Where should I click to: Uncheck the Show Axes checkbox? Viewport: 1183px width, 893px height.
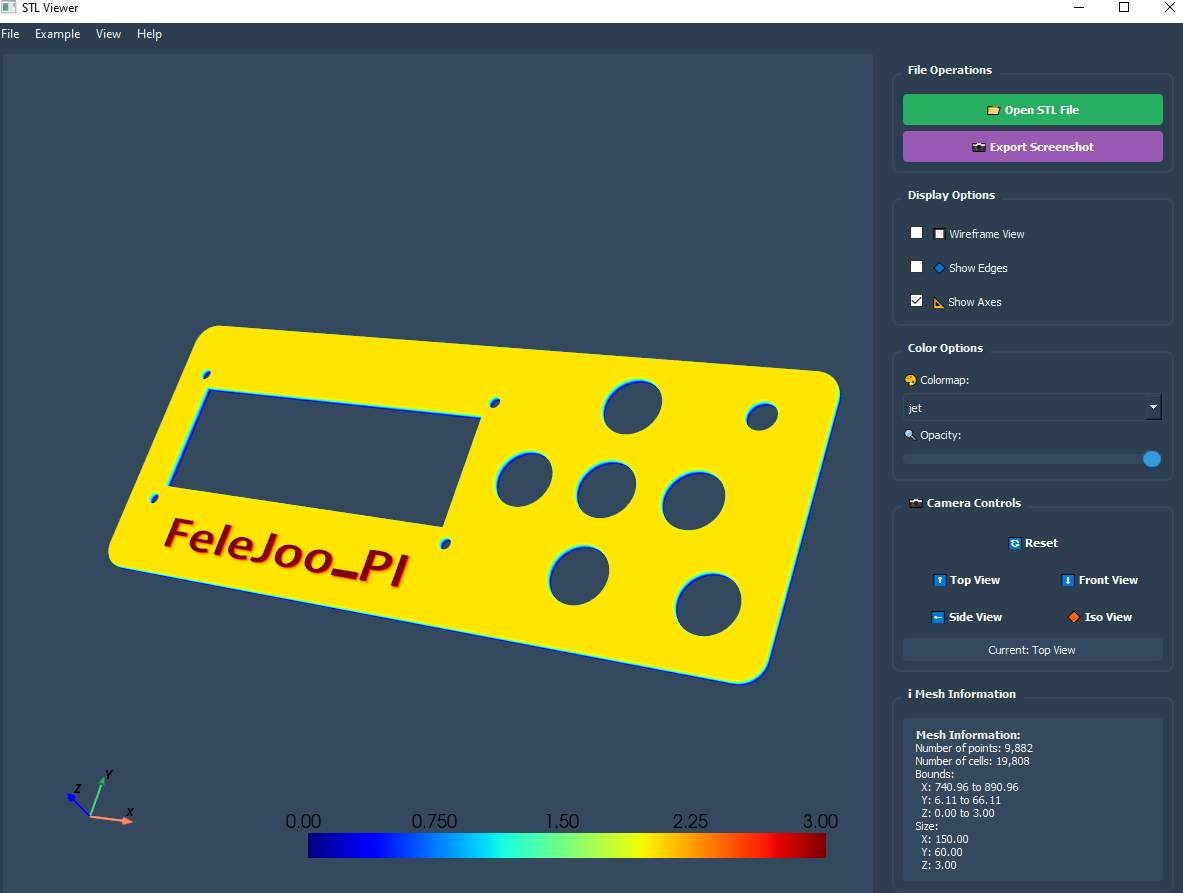tap(916, 300)
